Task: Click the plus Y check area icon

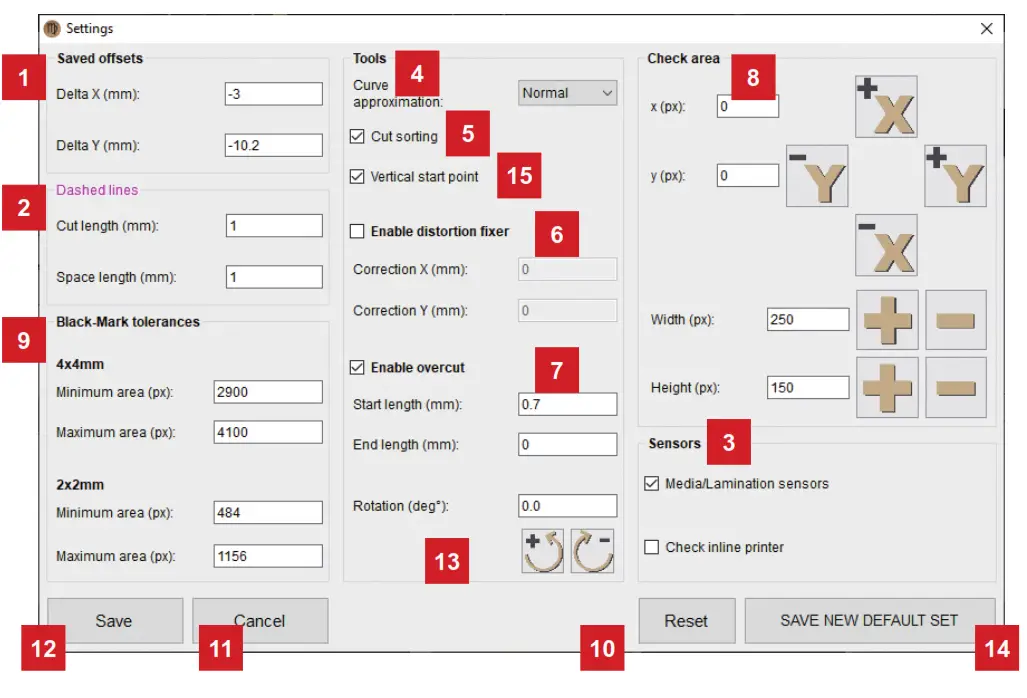Action: point(956,176)
